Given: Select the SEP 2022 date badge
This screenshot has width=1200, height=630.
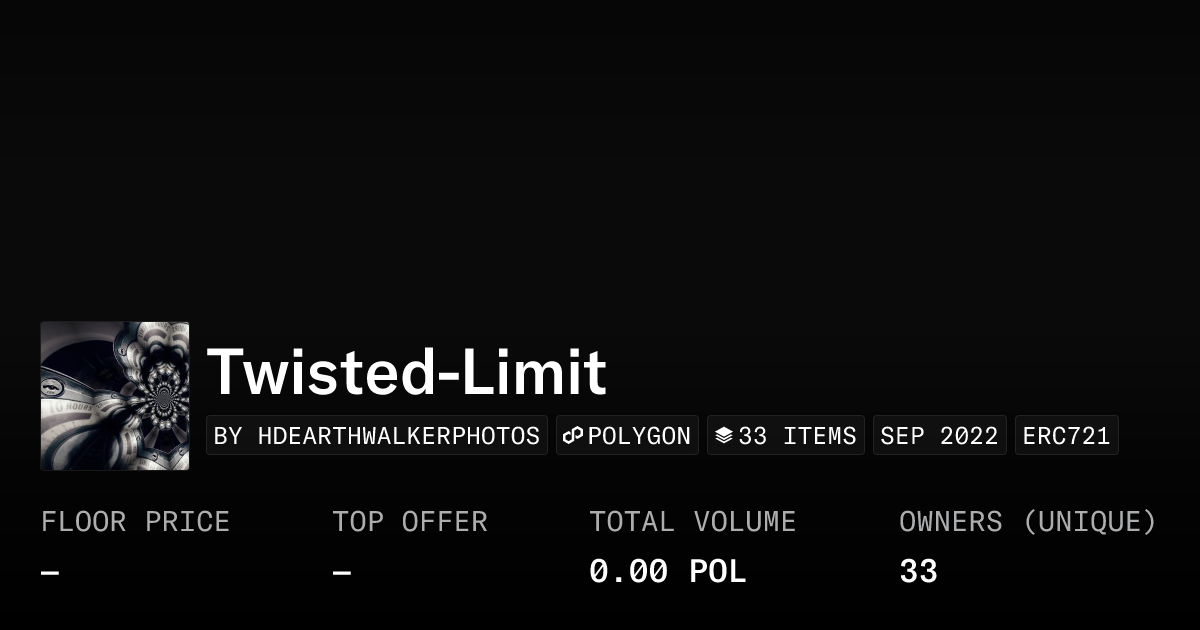Looking at the screenshot, I should tap(939, 436).
